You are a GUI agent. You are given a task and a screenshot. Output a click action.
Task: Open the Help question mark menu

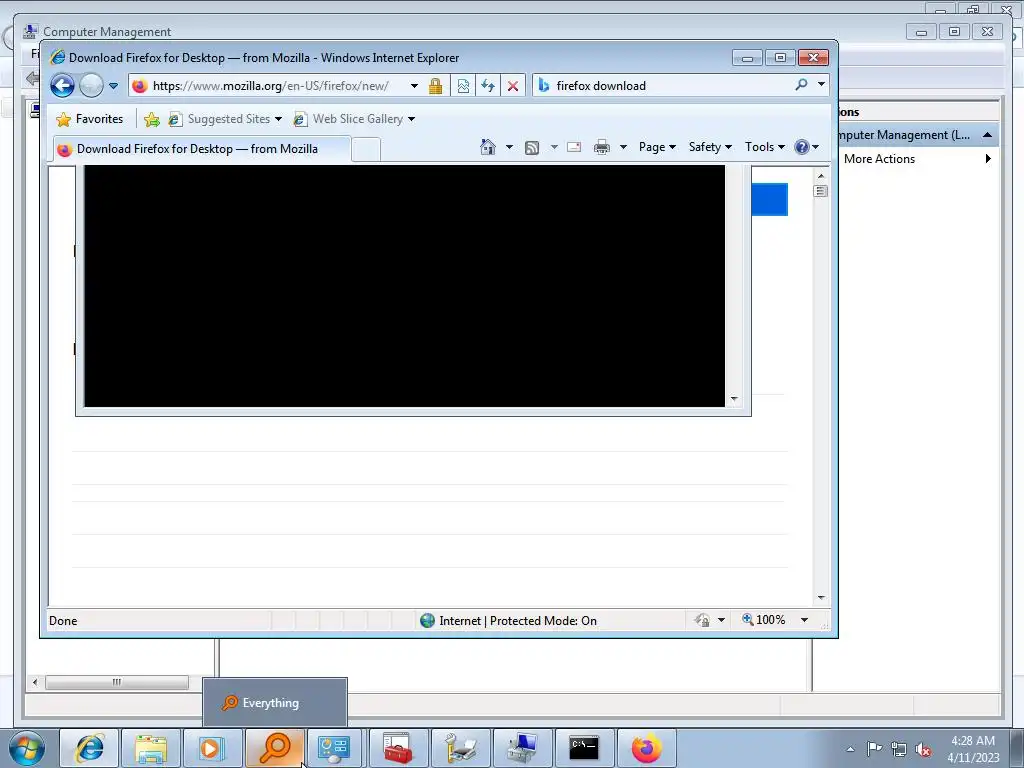(807, 147)
